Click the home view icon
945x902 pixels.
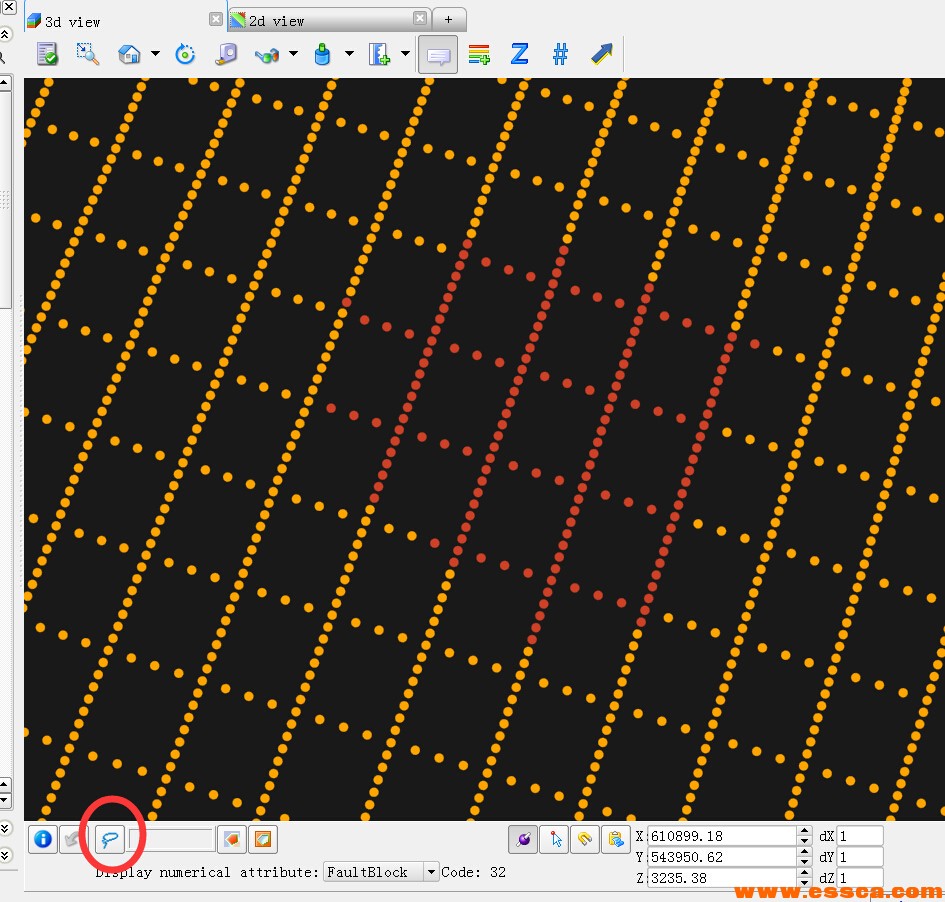[x=129, y=54]
